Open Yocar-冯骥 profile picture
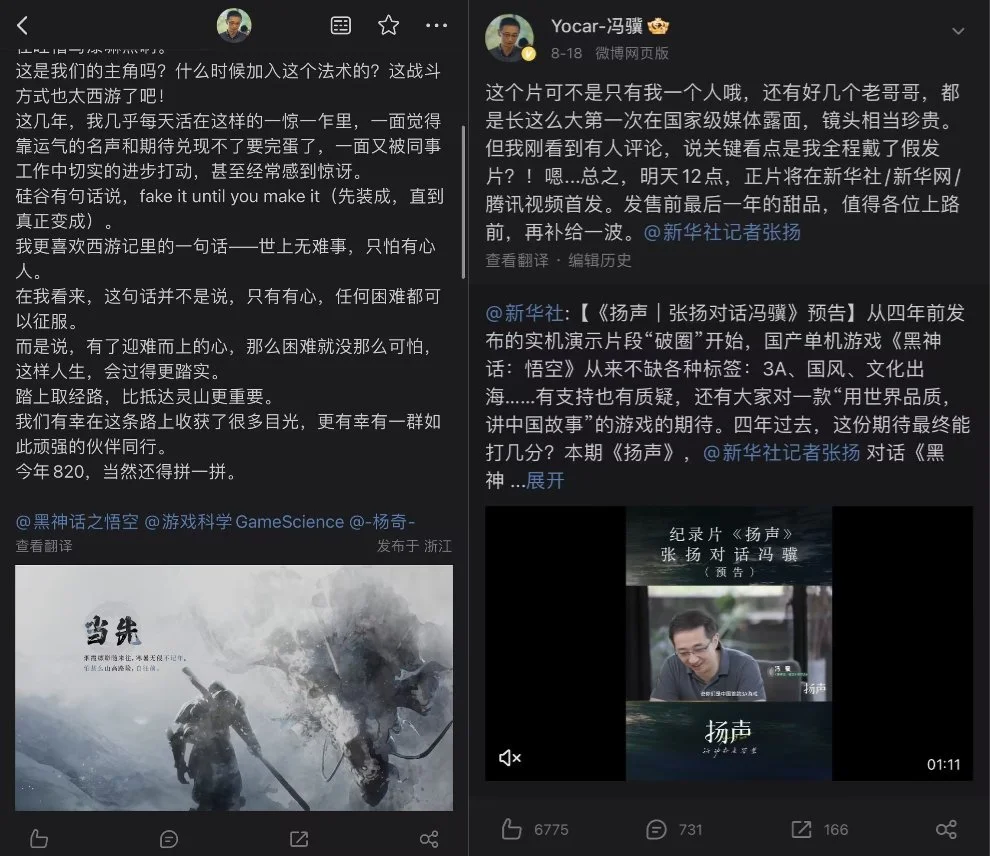The image size is (990, 856). pyautogui.click(x=510, y=38)
